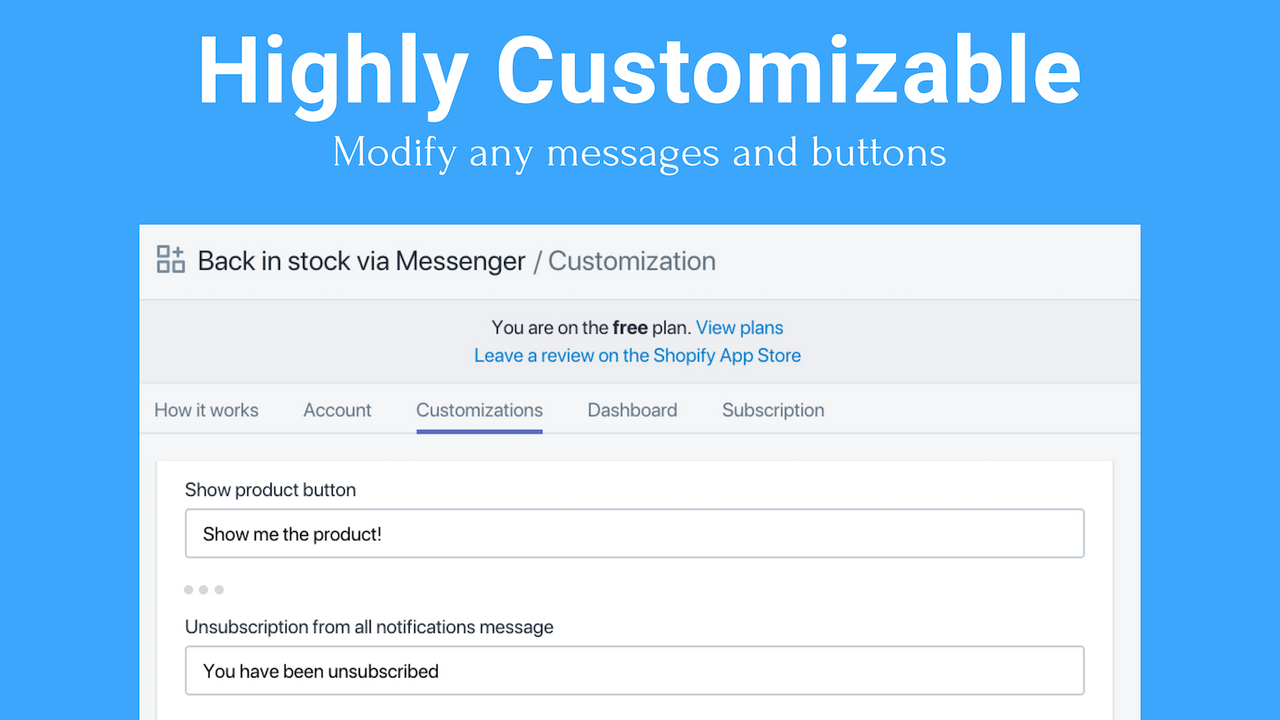The image size is (1280, 720).
Task: Click the active tab underline indicator
Action: (x=479, y=430)
